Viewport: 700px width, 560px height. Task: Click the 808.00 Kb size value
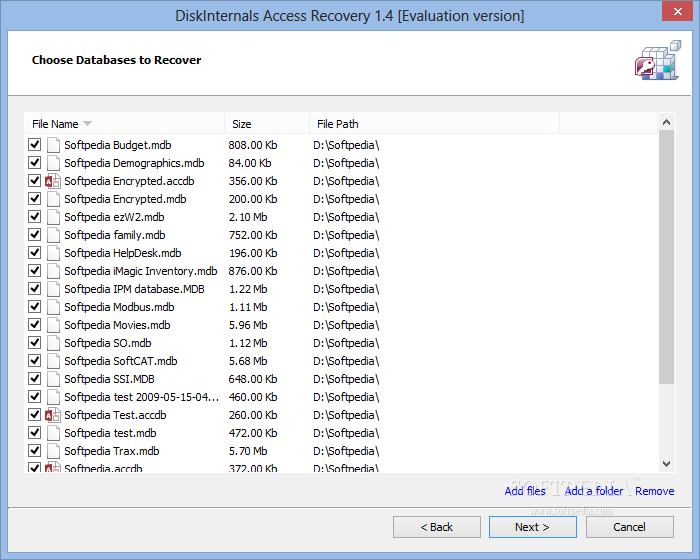tap(253, 145)
